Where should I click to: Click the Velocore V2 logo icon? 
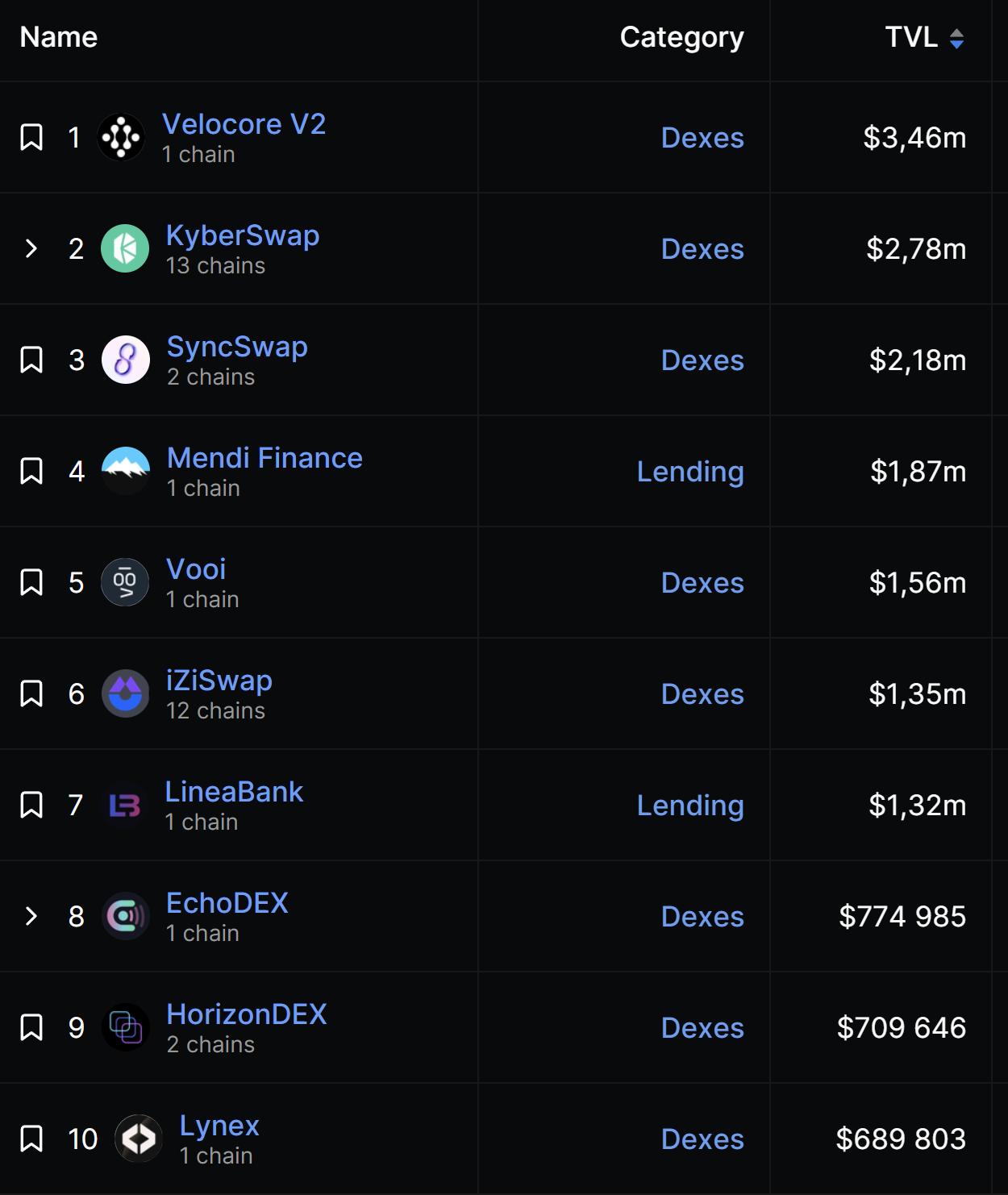[121, 137]
